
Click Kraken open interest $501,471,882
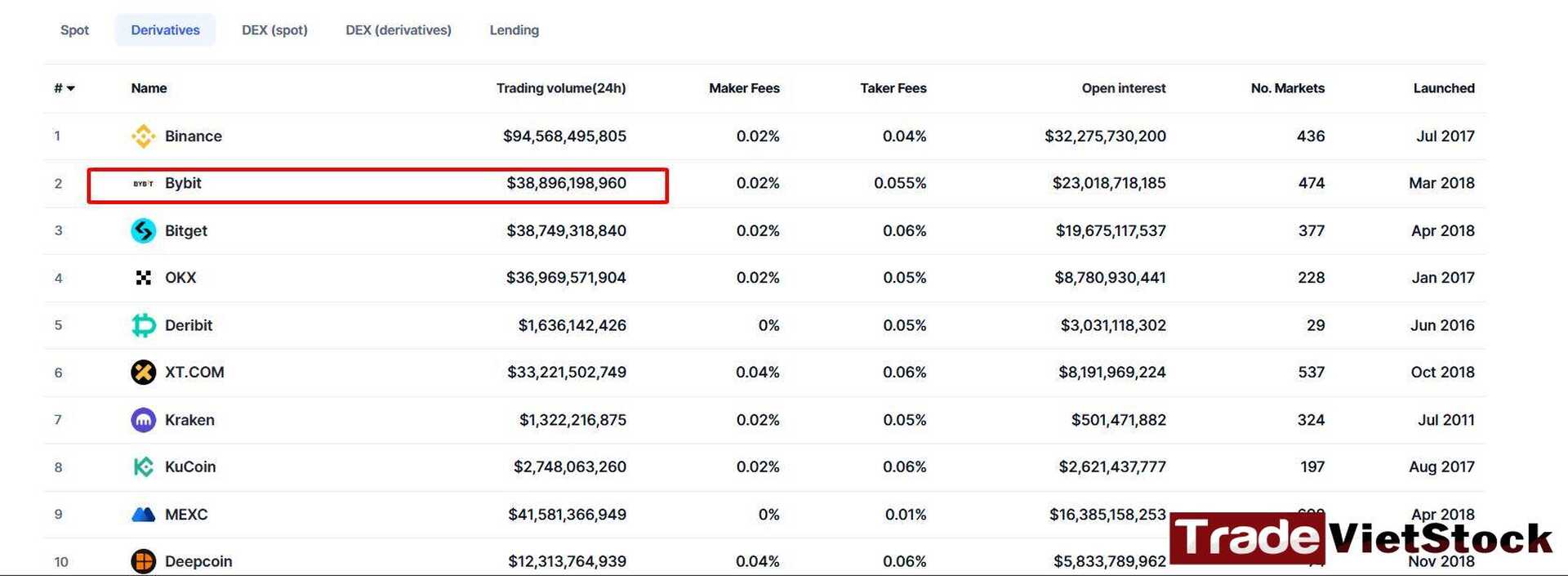pos(1119,420)
